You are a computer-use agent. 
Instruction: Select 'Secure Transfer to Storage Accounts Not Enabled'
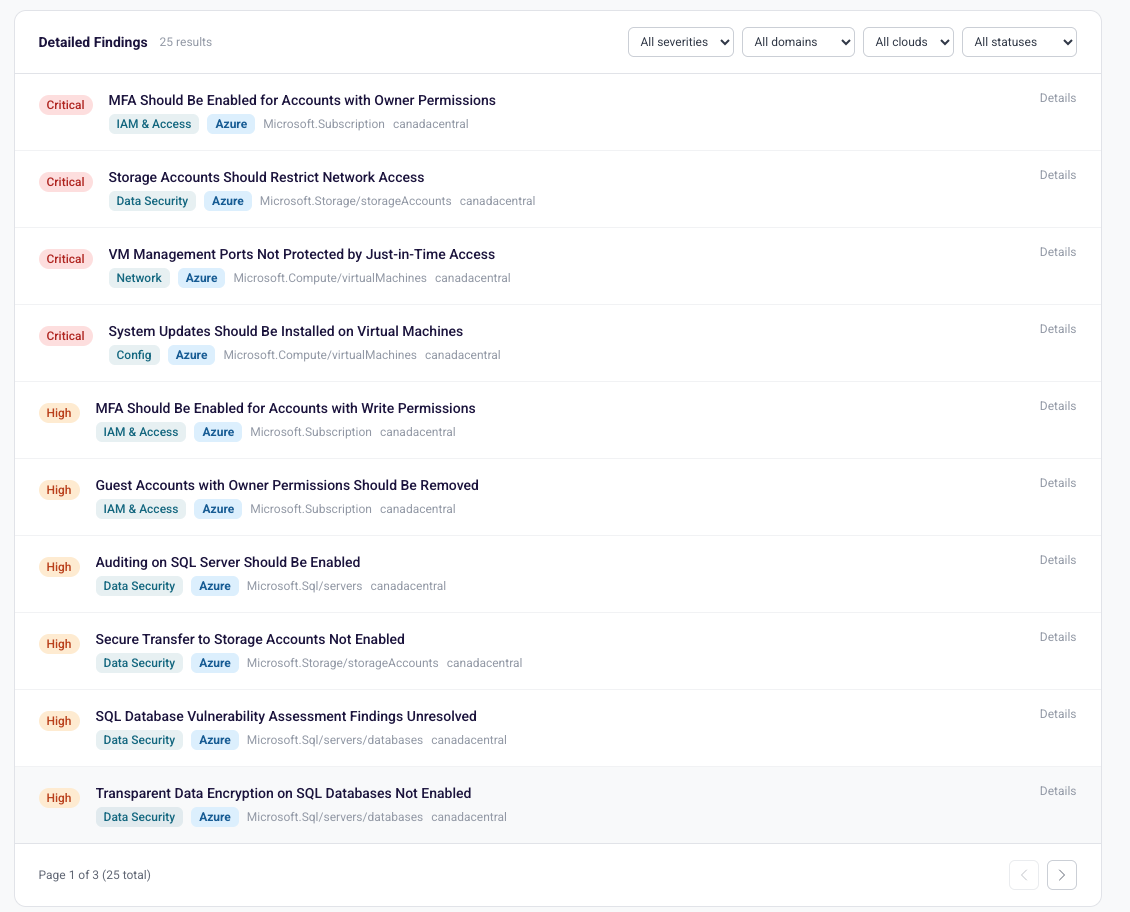250,640
